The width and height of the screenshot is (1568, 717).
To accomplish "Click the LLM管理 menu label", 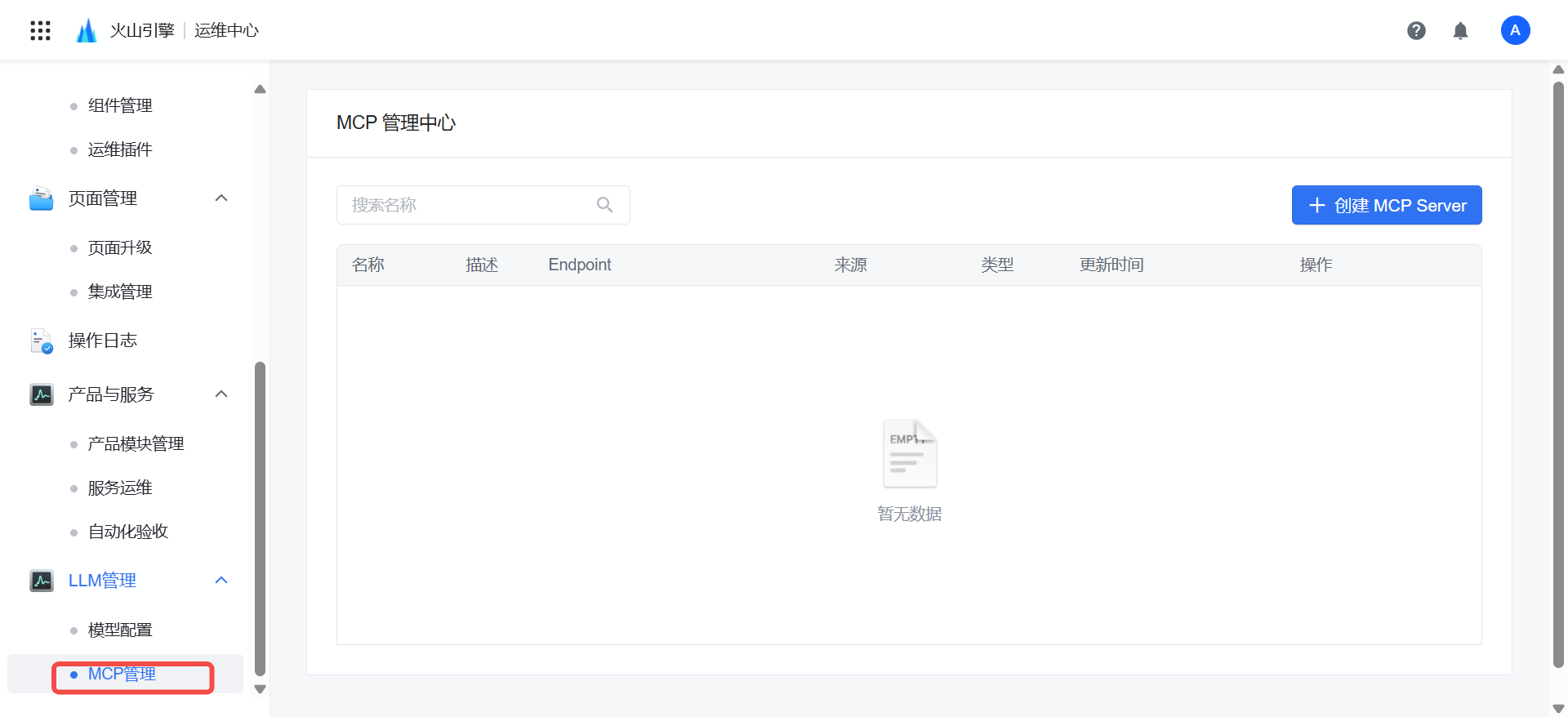I will [x=102, y=581].
